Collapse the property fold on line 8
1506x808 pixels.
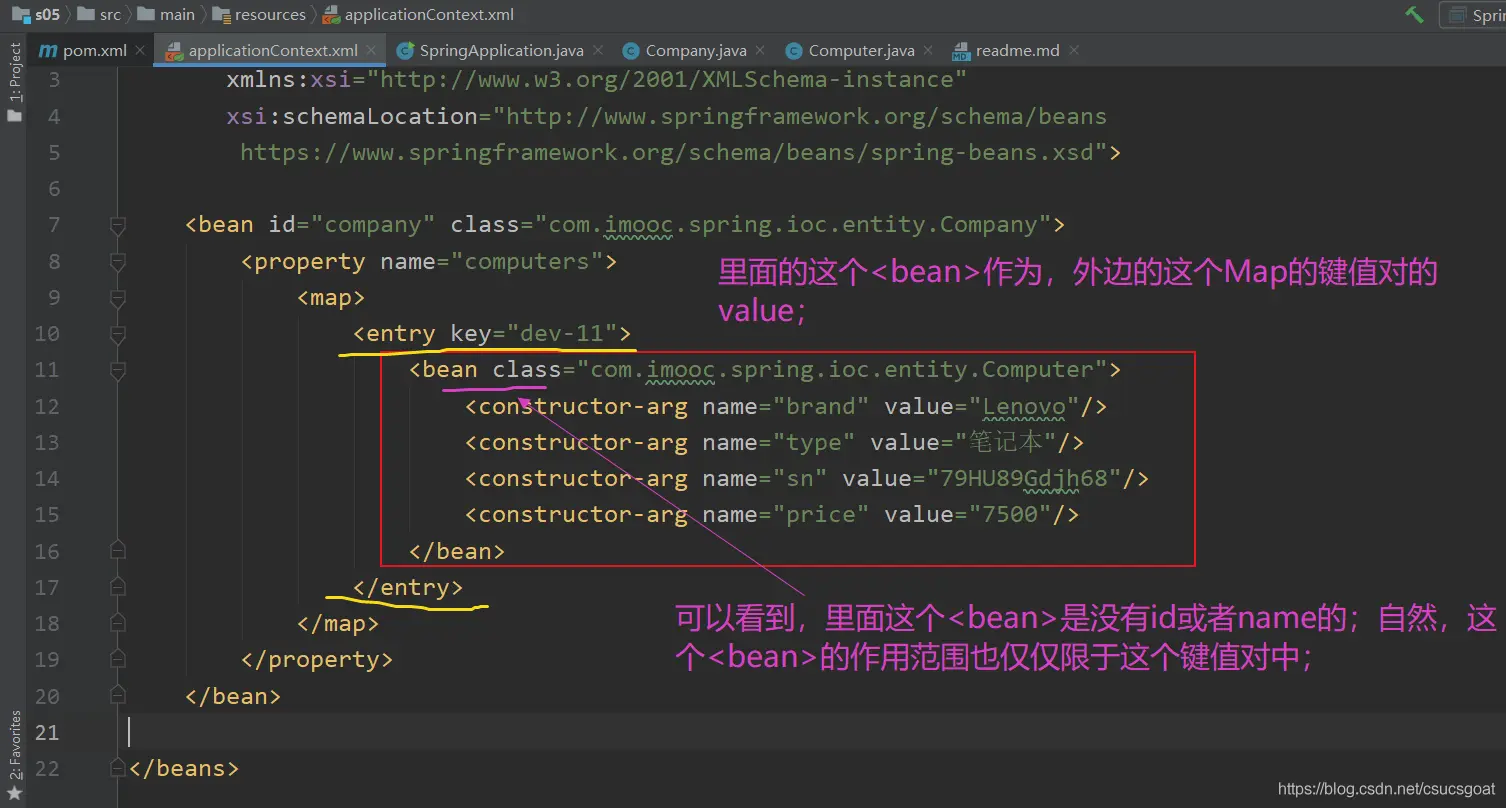pyautogui.click(x=118, y=262)
